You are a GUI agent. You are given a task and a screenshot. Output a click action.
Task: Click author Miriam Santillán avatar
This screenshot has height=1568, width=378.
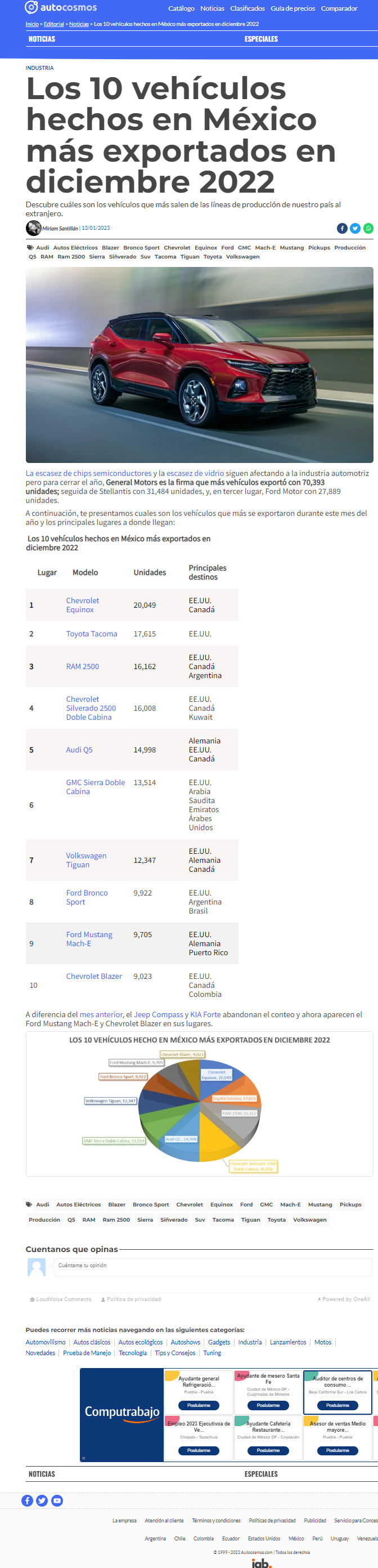[33, 228]
